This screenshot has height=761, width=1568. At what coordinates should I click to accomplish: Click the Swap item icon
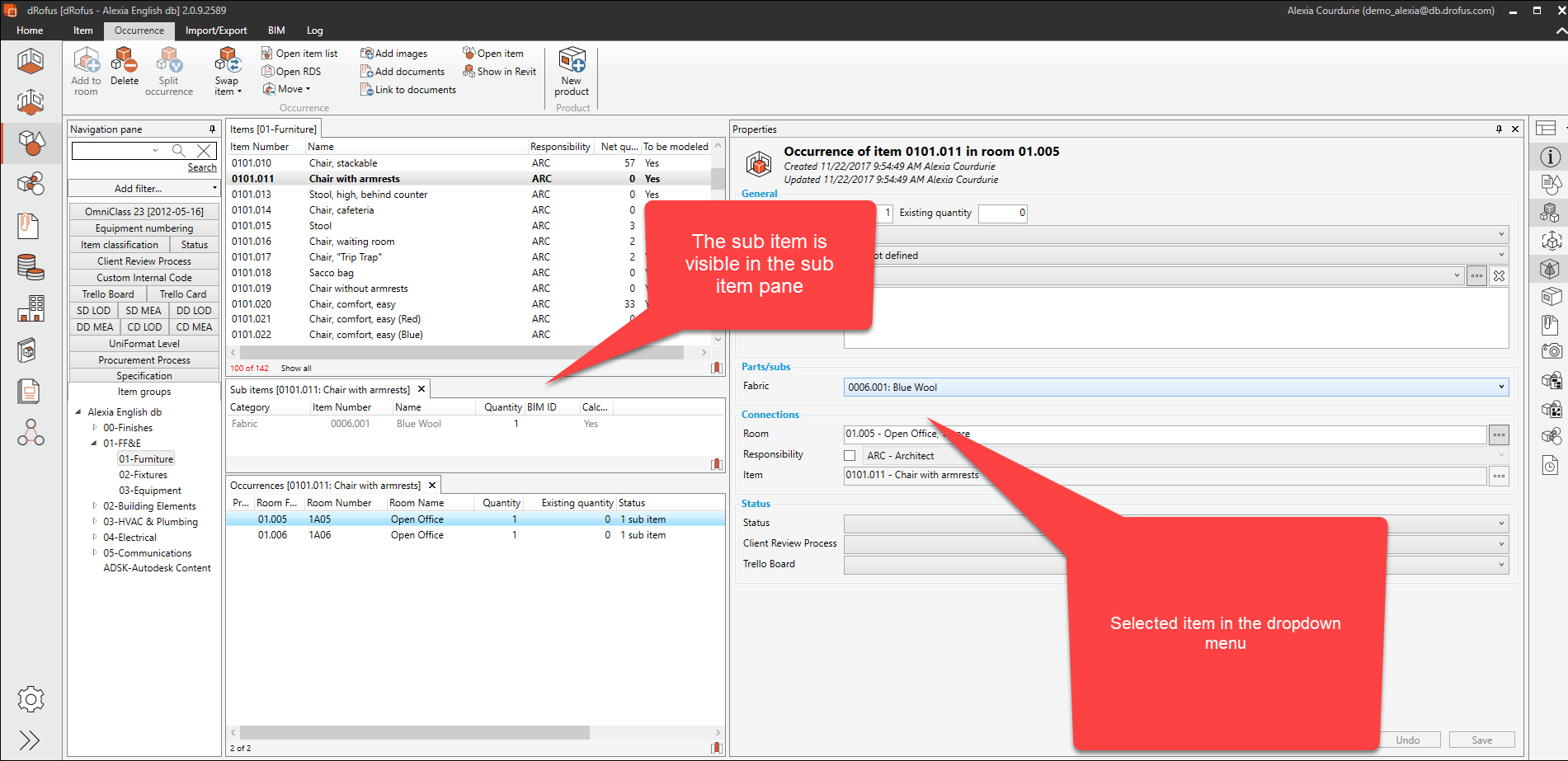[227, 62]
